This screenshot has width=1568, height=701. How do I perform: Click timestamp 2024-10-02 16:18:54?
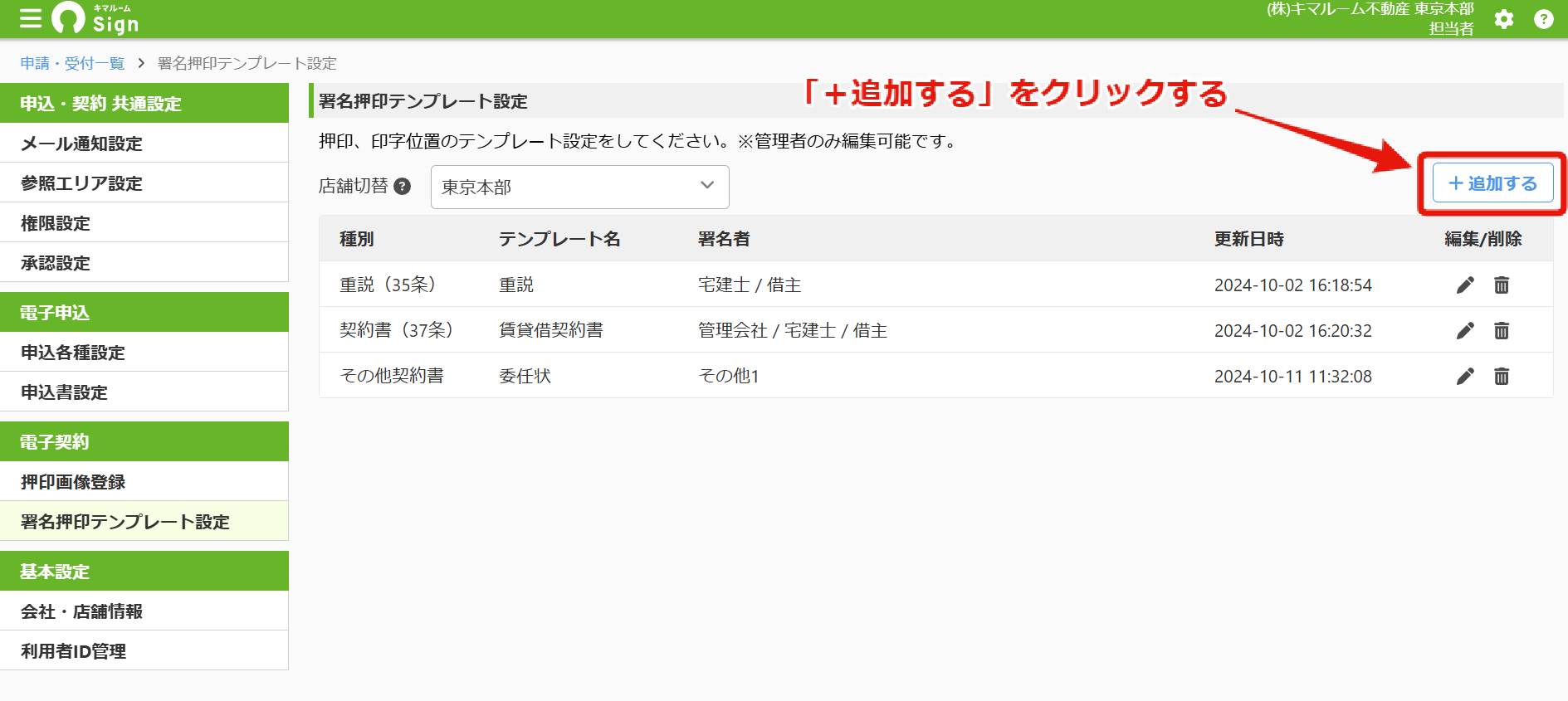[x=1293, y=285]
